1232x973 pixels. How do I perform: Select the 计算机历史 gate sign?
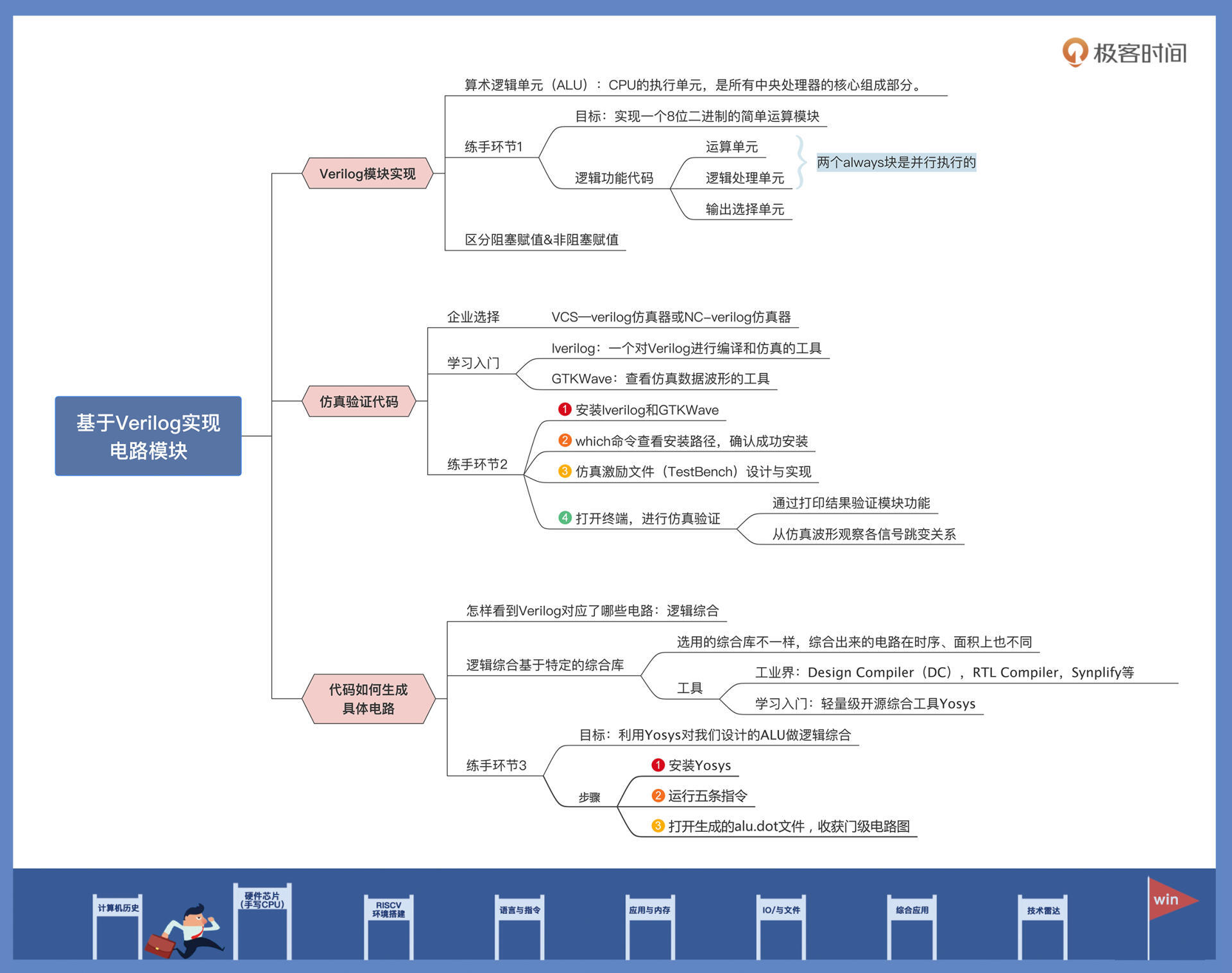pyautogui.click(x=118, y=908)
